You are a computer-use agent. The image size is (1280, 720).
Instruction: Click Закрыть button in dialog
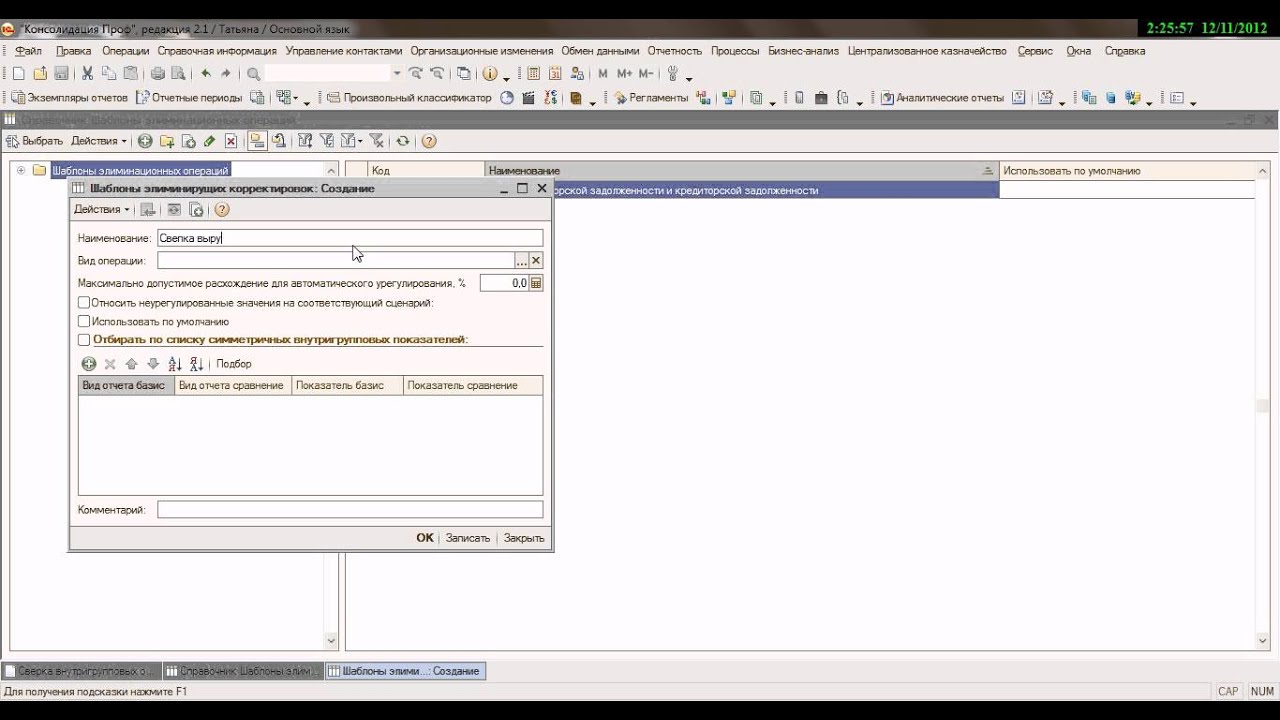[524, 538]
